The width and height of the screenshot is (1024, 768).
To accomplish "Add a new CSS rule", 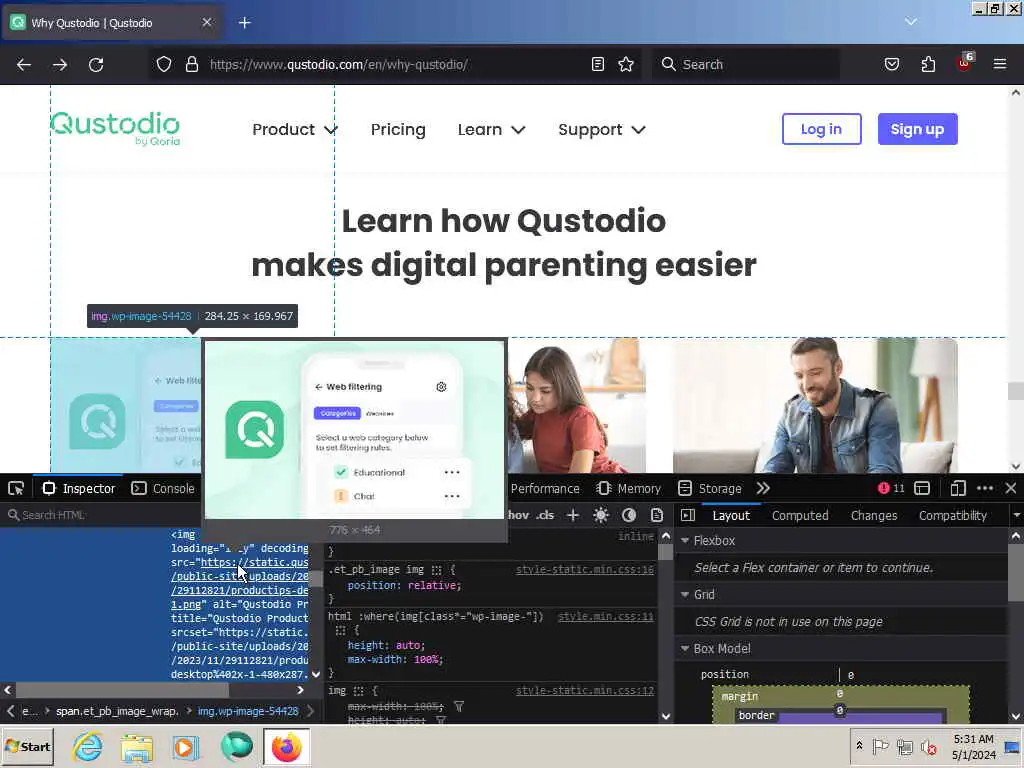I will (573, 515).
